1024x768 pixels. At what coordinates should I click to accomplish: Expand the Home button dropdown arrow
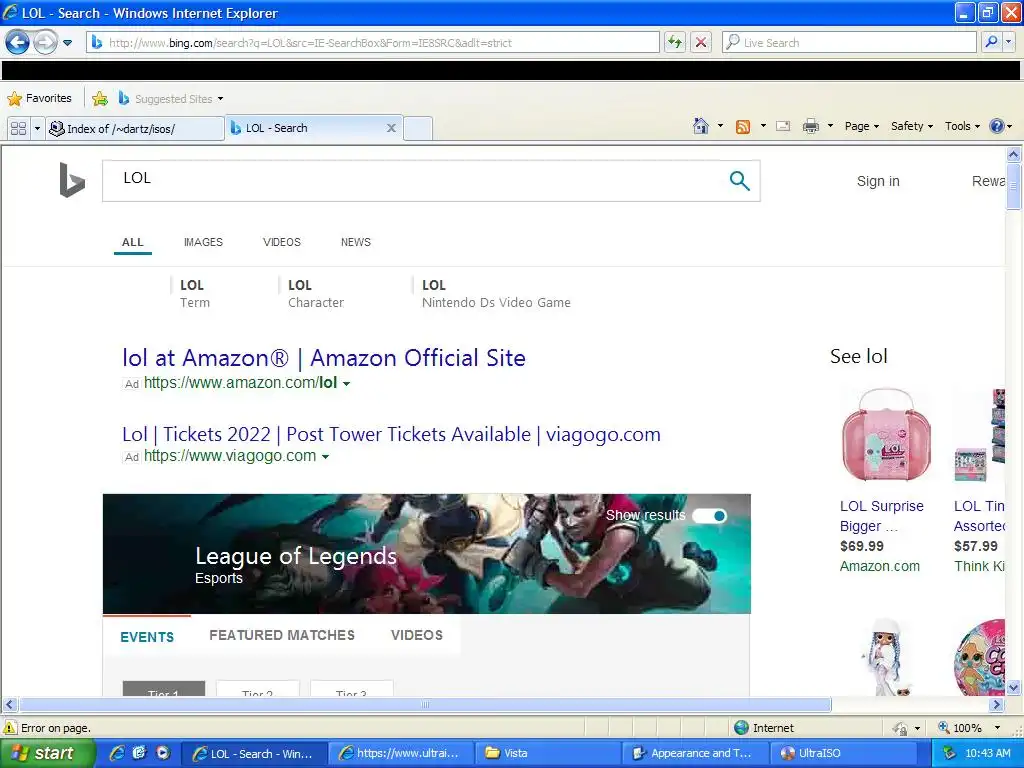[x=720, y=126]
